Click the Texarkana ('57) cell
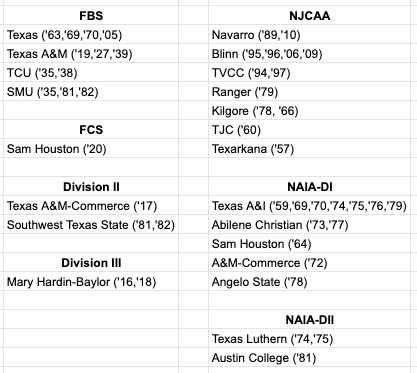 [310, 148]
